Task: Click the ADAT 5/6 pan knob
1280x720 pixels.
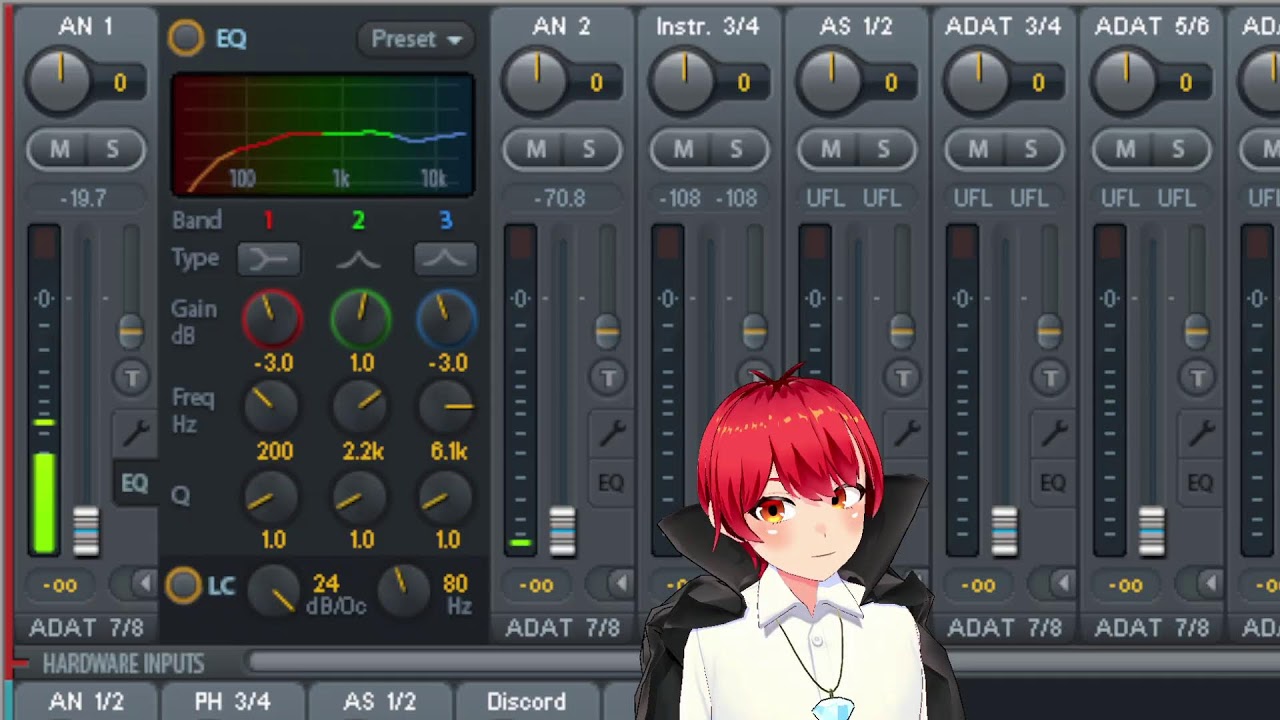Action: point(1126,82)
